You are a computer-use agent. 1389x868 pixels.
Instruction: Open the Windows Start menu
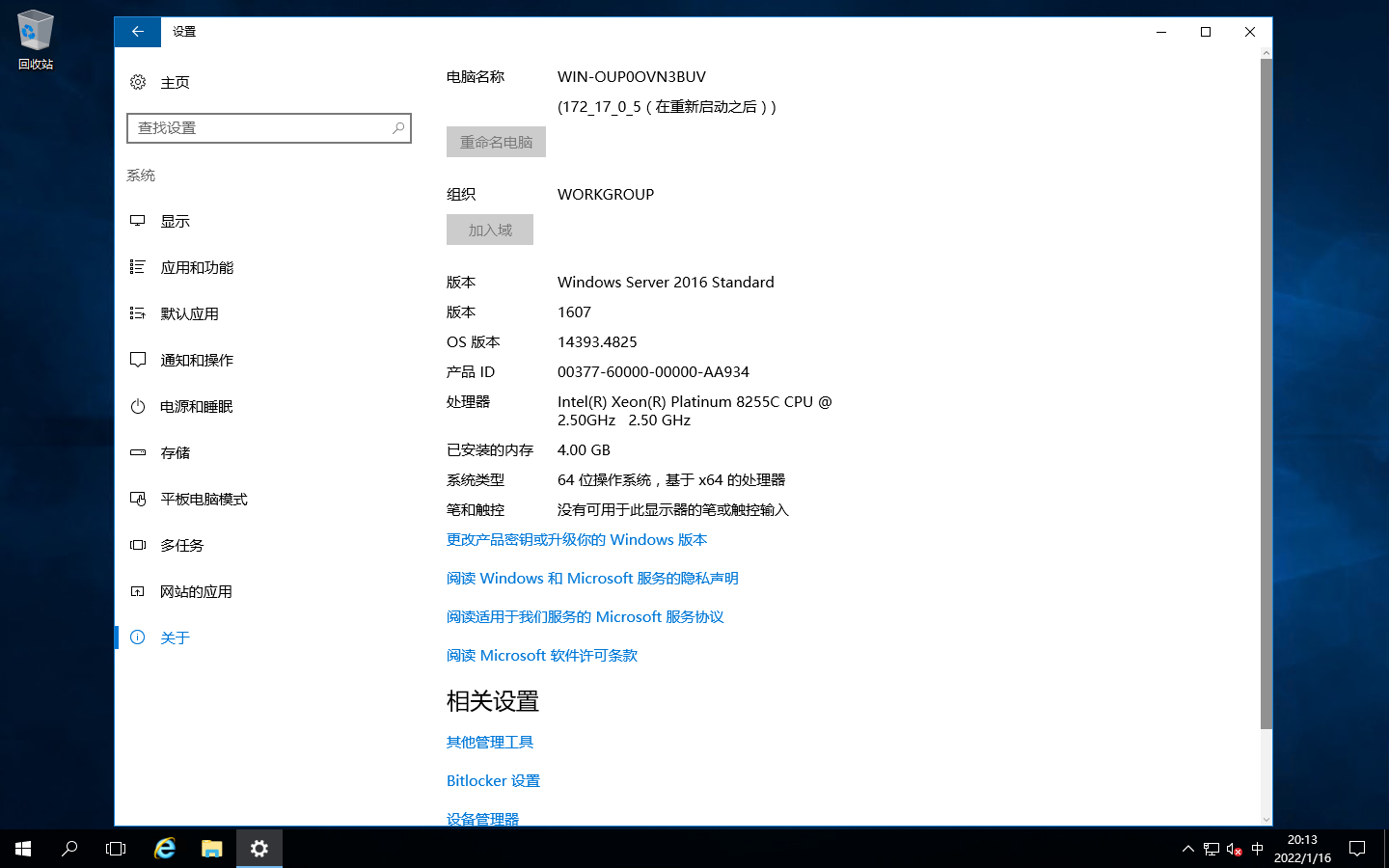click(23, 849)
